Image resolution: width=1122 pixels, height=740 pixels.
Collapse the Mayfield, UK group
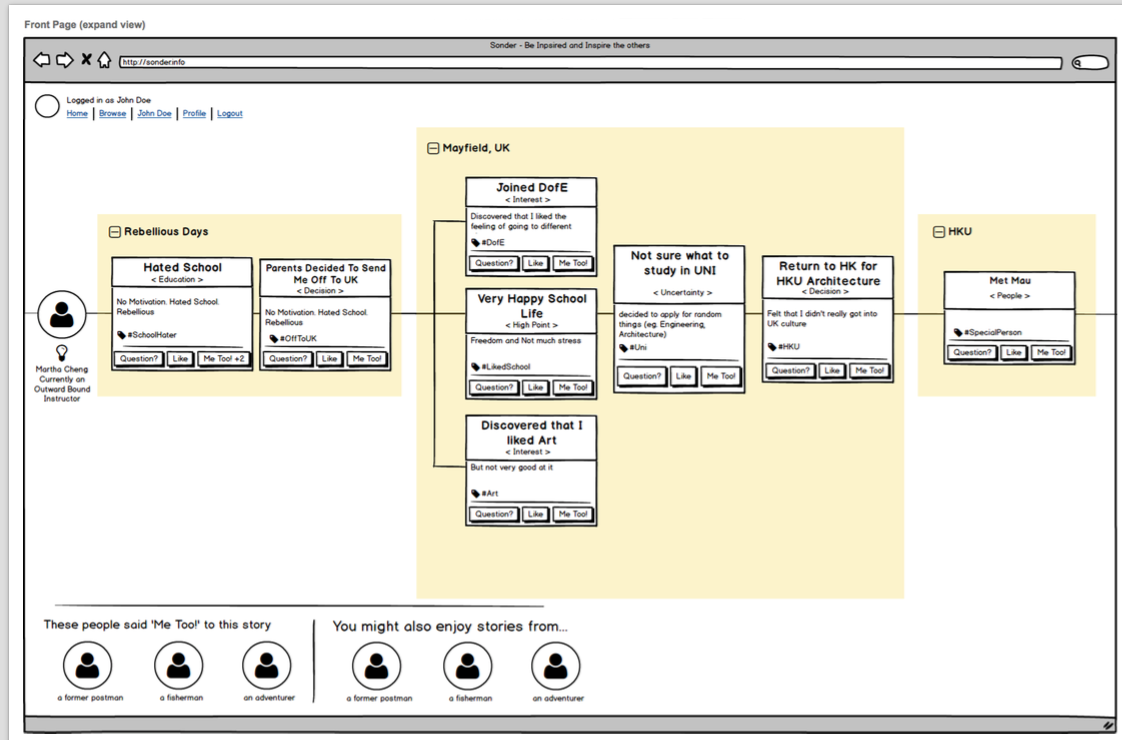click(x=433, y=148)
